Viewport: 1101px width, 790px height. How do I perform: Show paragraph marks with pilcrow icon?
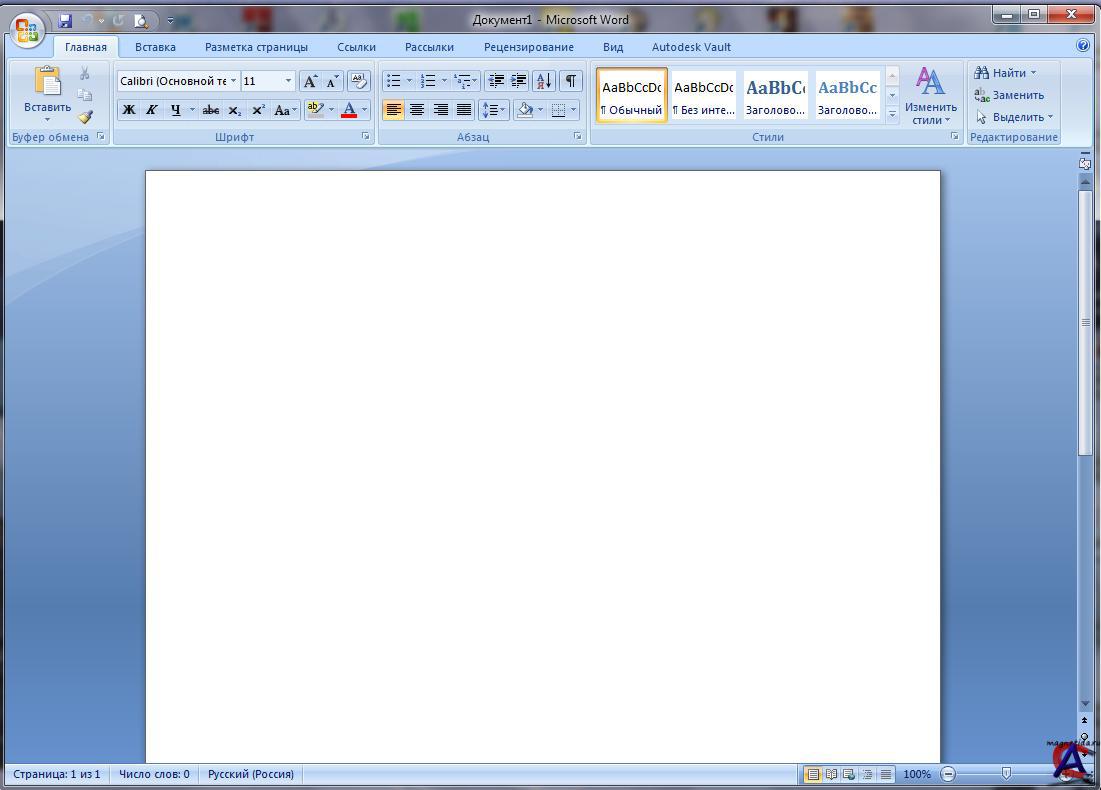click(x=570, y=81)
